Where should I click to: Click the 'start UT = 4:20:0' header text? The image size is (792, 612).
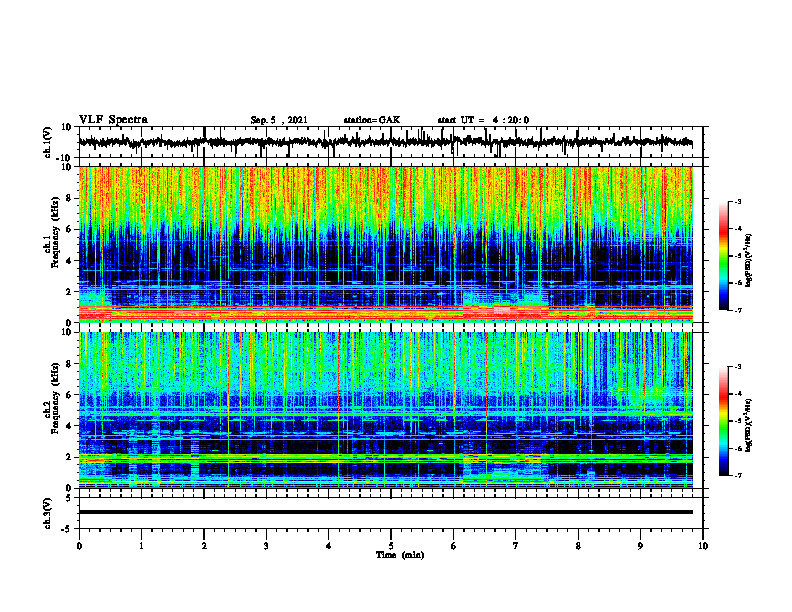click(x=483, y=120)
